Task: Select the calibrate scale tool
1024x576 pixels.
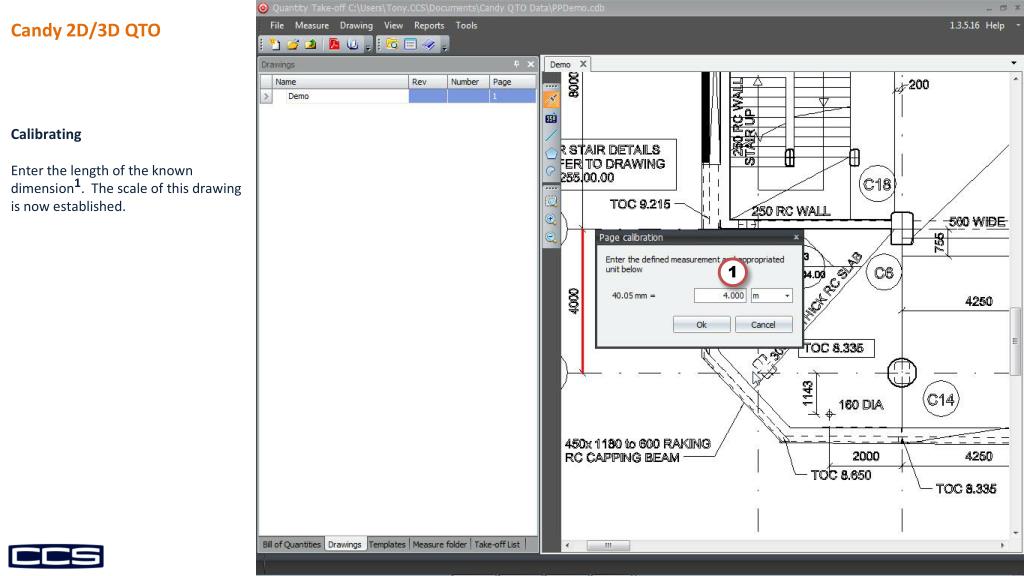Action: [551, 99]
